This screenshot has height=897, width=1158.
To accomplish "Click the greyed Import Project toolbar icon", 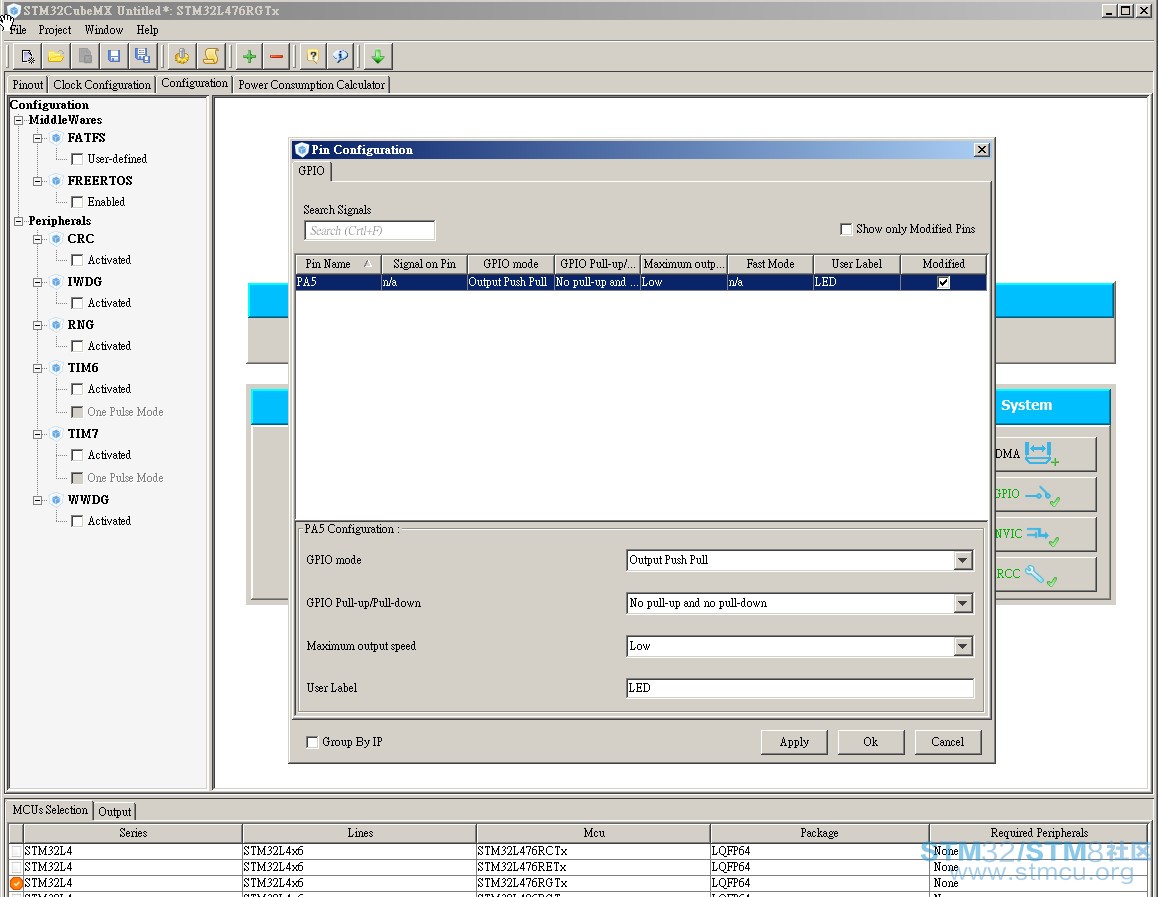I will 85,56.
